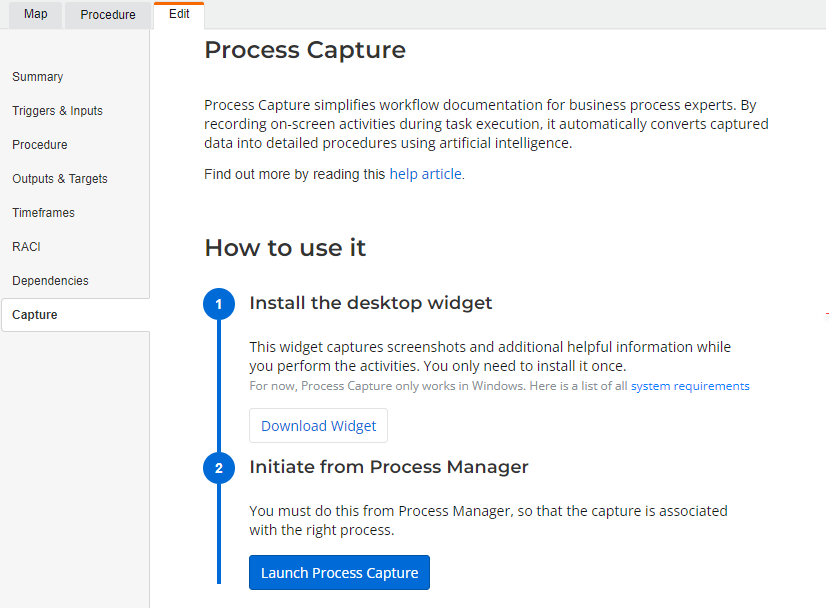Open the Procedure tab at top
The image size is (829, 608).
pyautogui.click(x=108, y=14)
